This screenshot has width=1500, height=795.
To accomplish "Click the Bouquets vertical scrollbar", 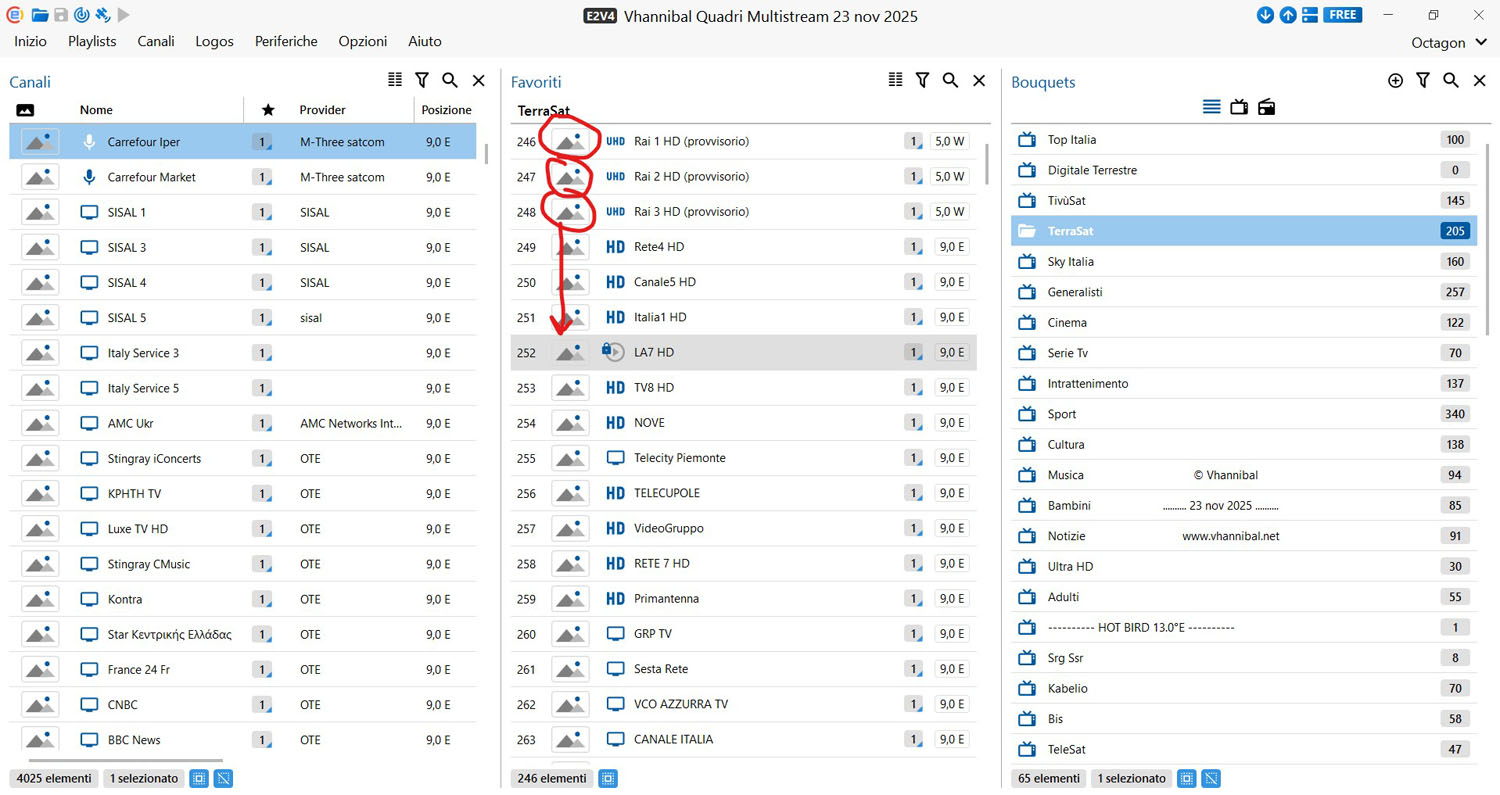I will [x=1488, y=238].
